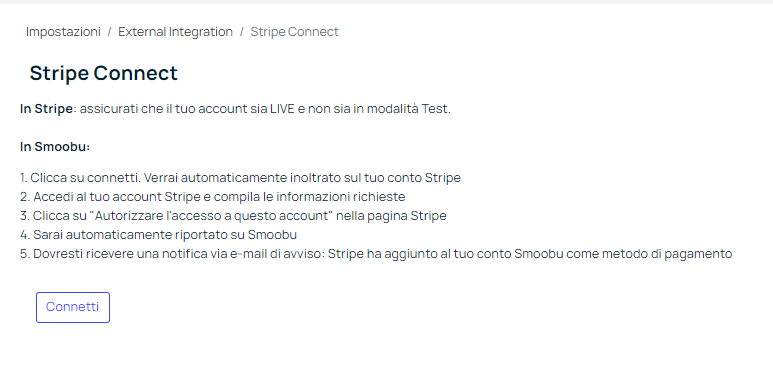This screenshot has height=369, width=773.
Task: Click the Stripe Connect page heading
Action: (x=104, y=73)
